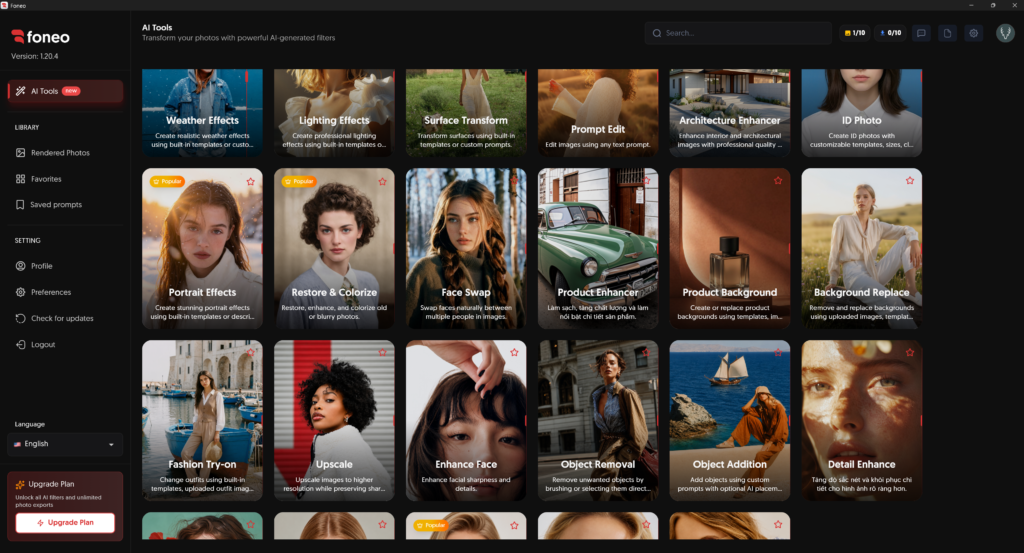
Task: Favorite the Restore & Colorize star
Action: (383, 182)
